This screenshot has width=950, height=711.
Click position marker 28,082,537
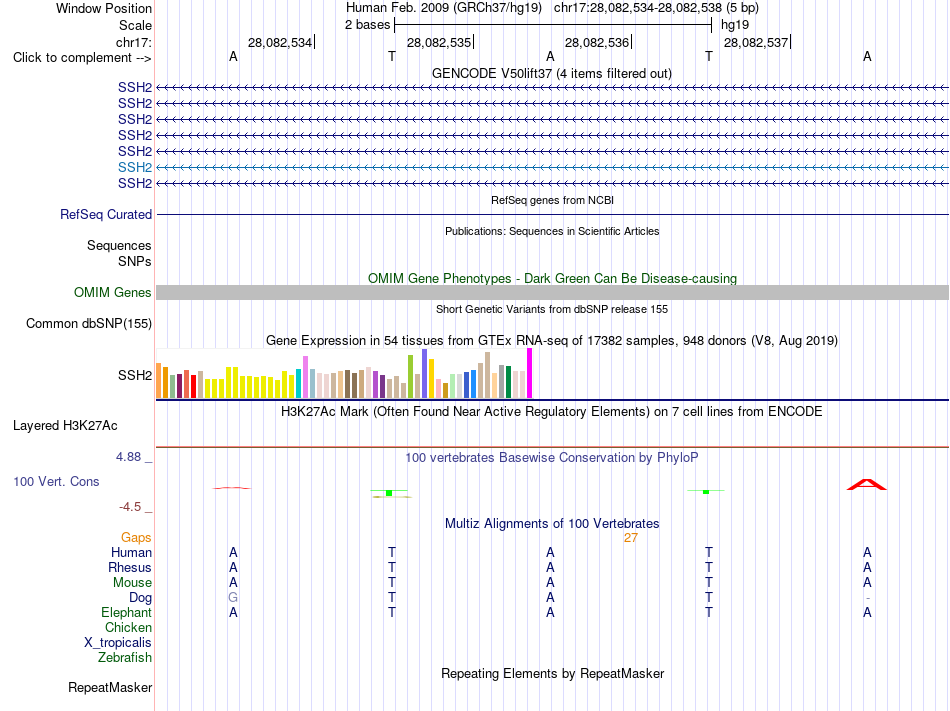point(756,42)
